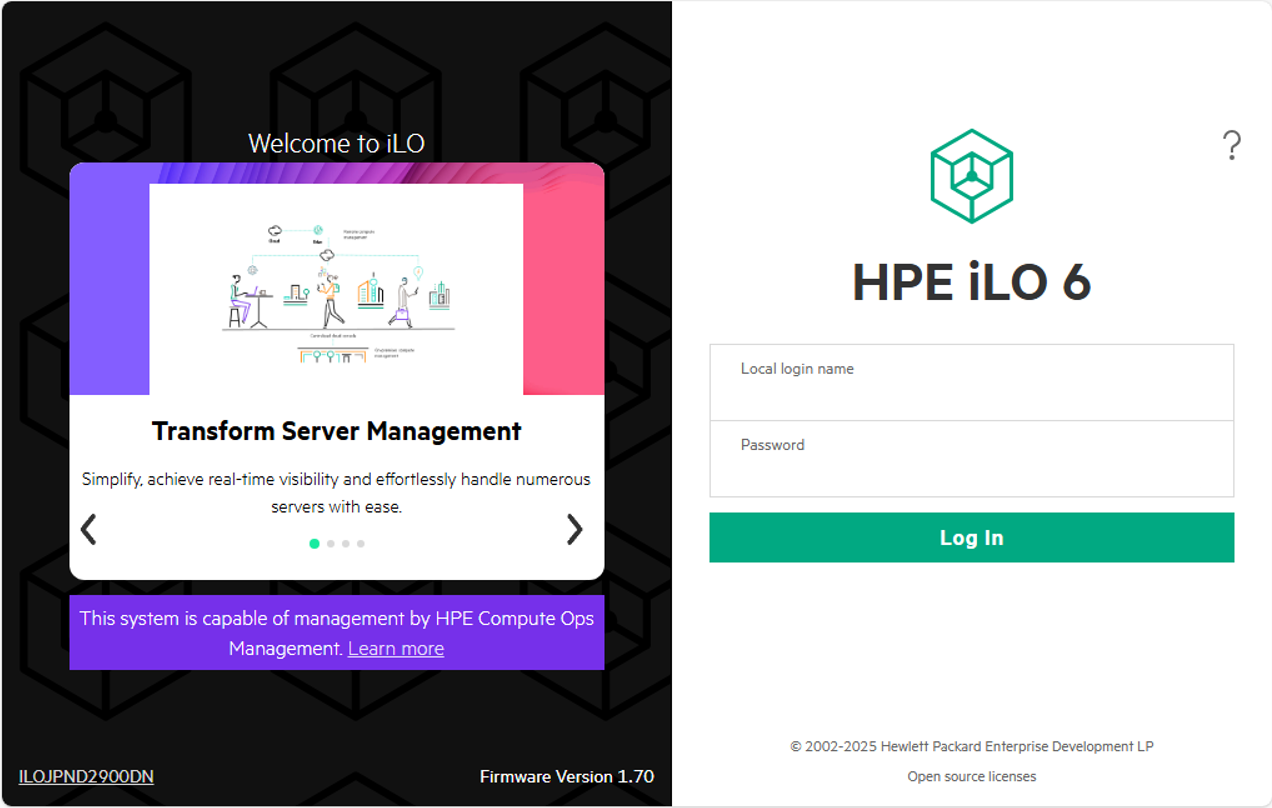This screenshot has height=808, width=1272.
Task: Select the first green carousel dot
Action: click(315, 544)
